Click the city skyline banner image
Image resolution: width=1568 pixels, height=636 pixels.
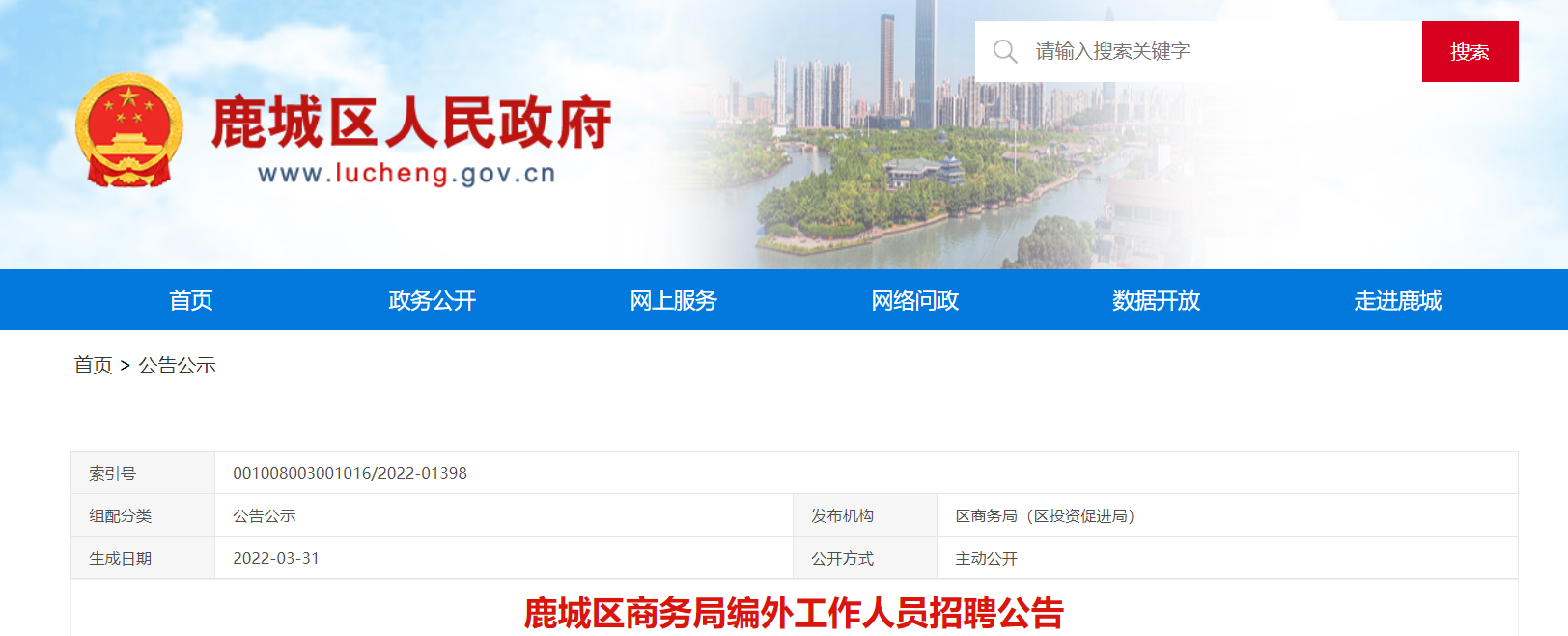tap(927, 135)
